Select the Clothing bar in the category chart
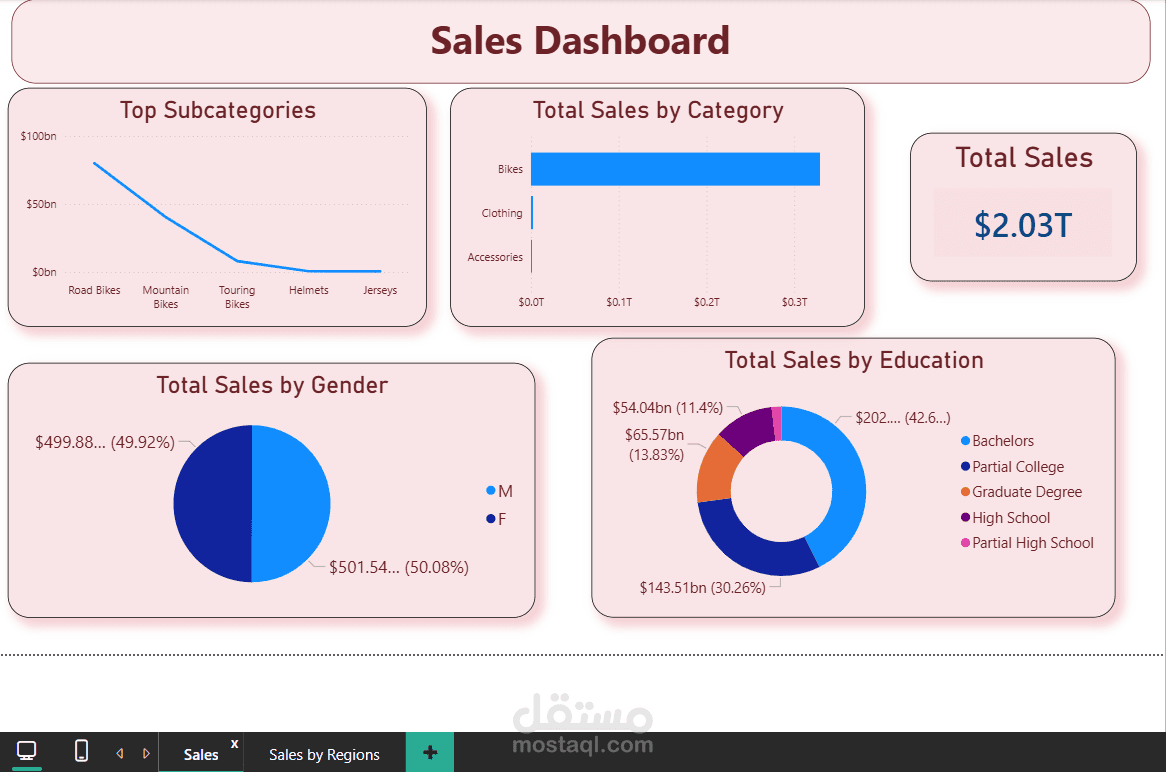Viewport: 1166px width, 772px height. coord(532,212)
